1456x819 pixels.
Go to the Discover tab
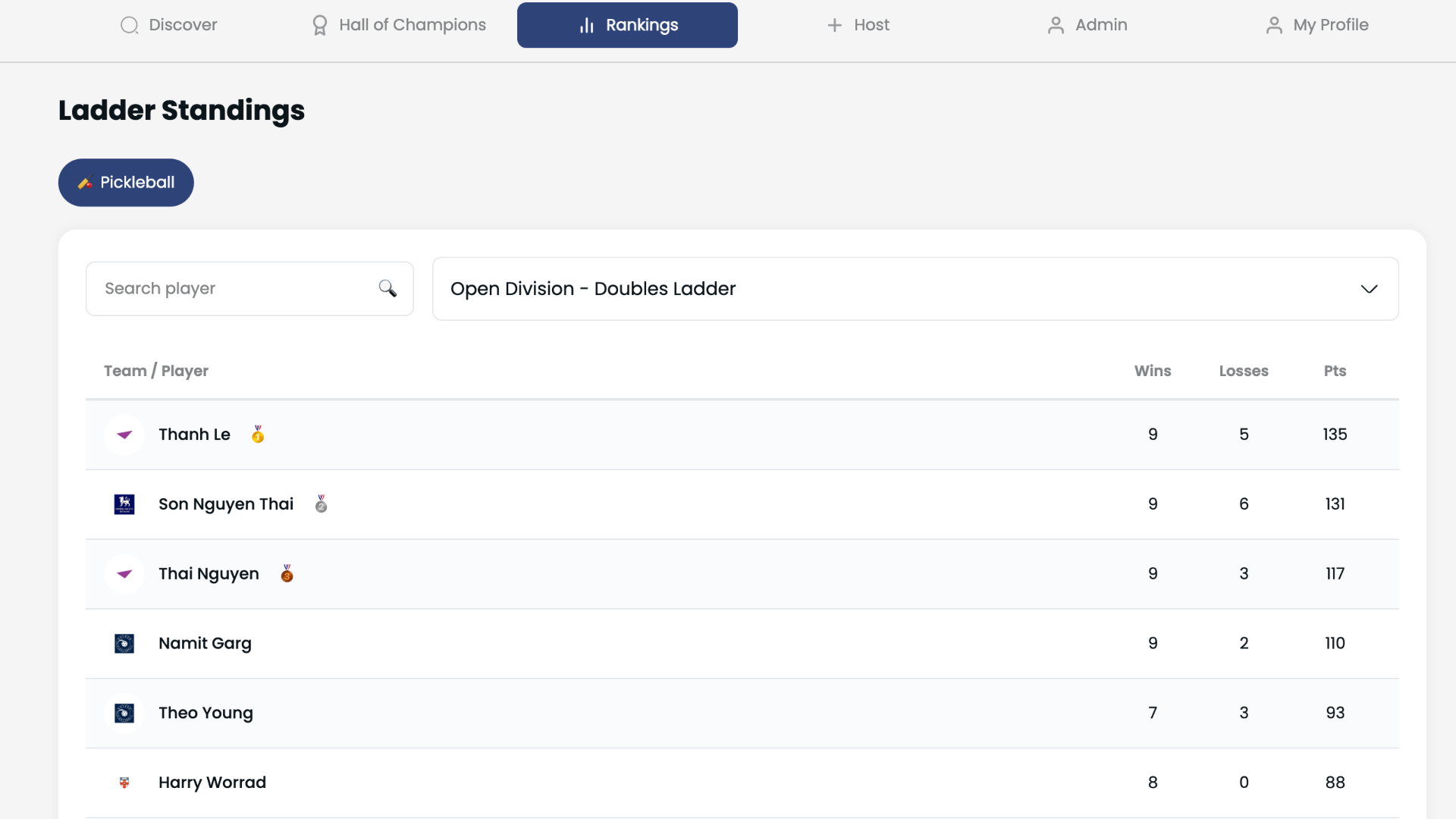(169, 25)
